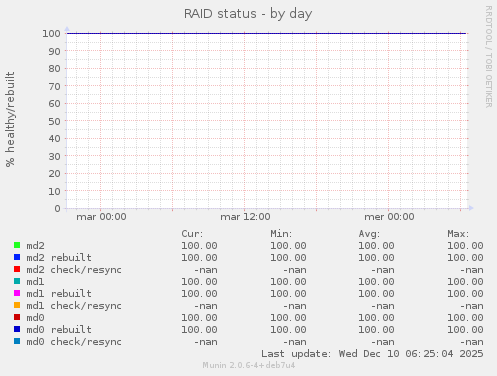Click the md2 row Cur value 100.00

tap(199, 246)
